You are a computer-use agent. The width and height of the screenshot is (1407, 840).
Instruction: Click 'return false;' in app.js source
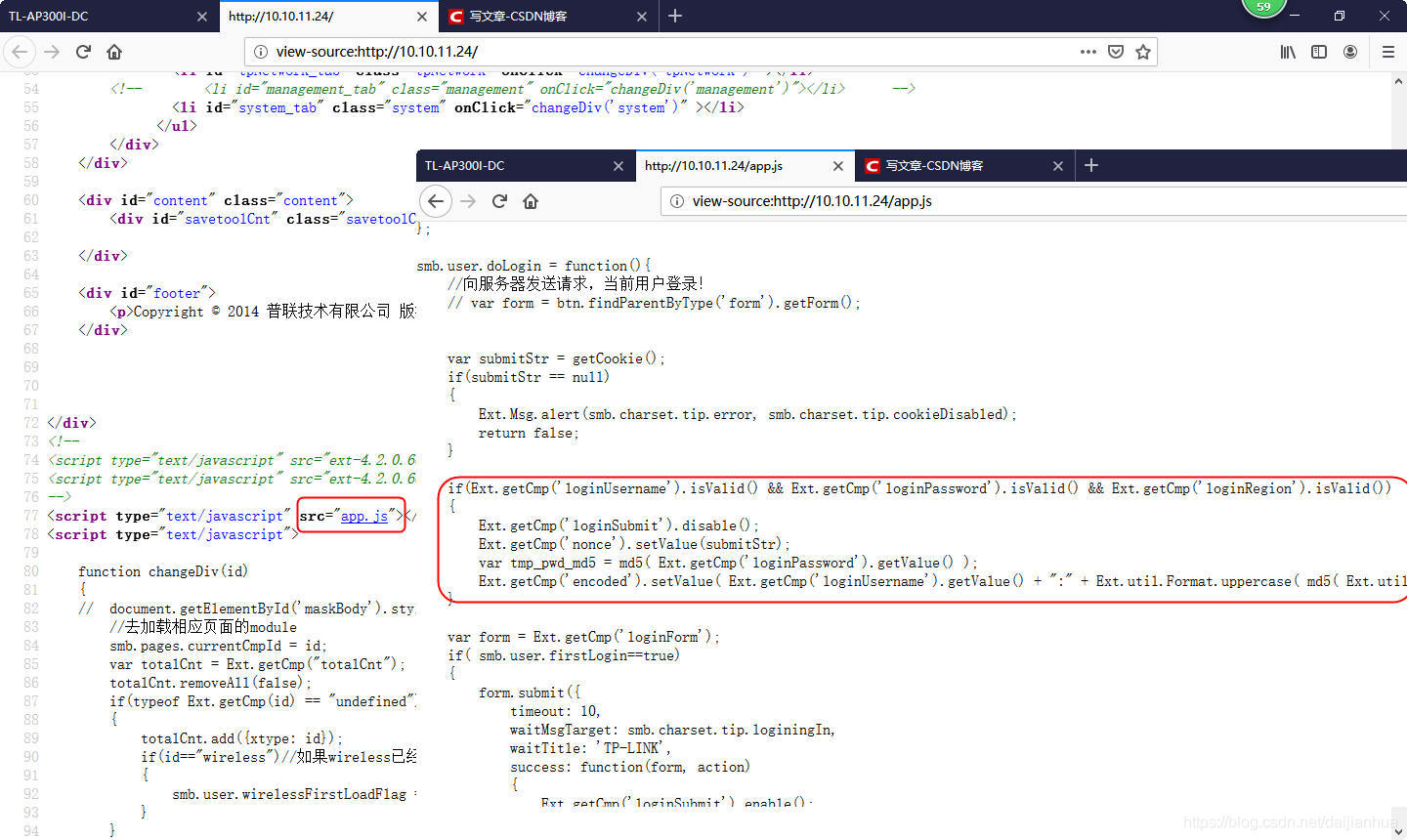[x=529, y=433]
